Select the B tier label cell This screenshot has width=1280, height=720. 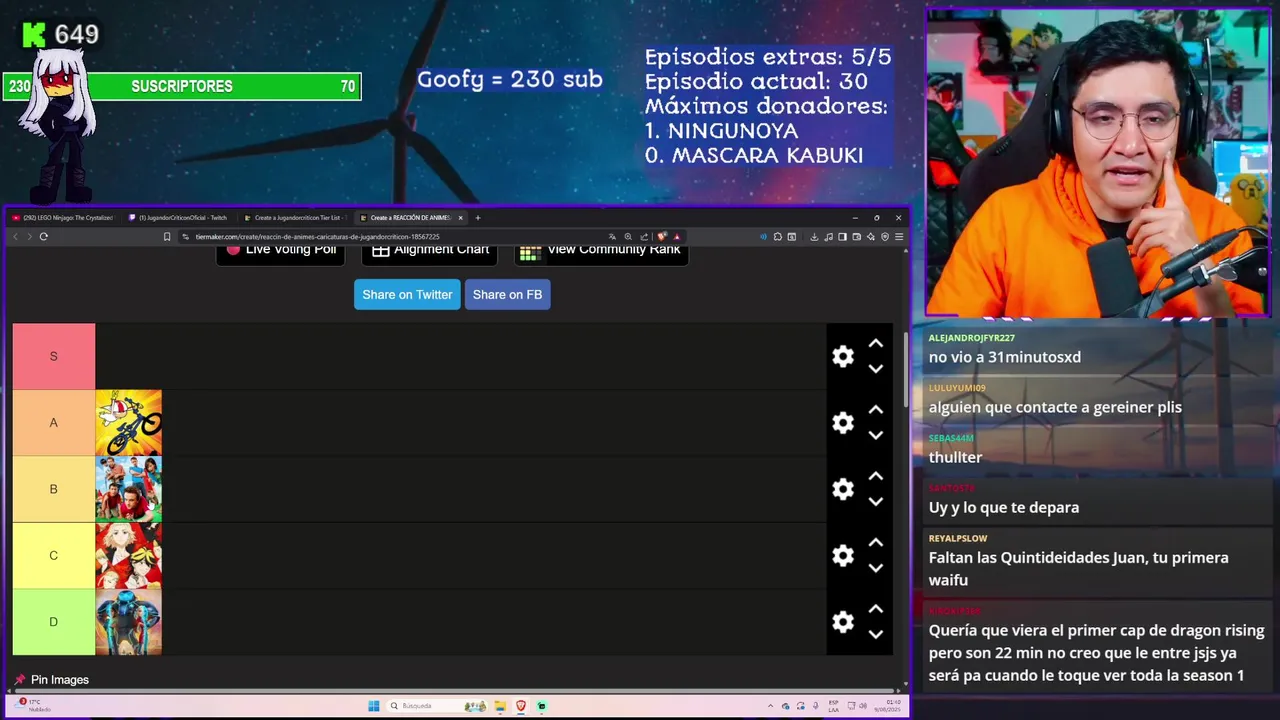pyautogui.click(x=54, y=489)
